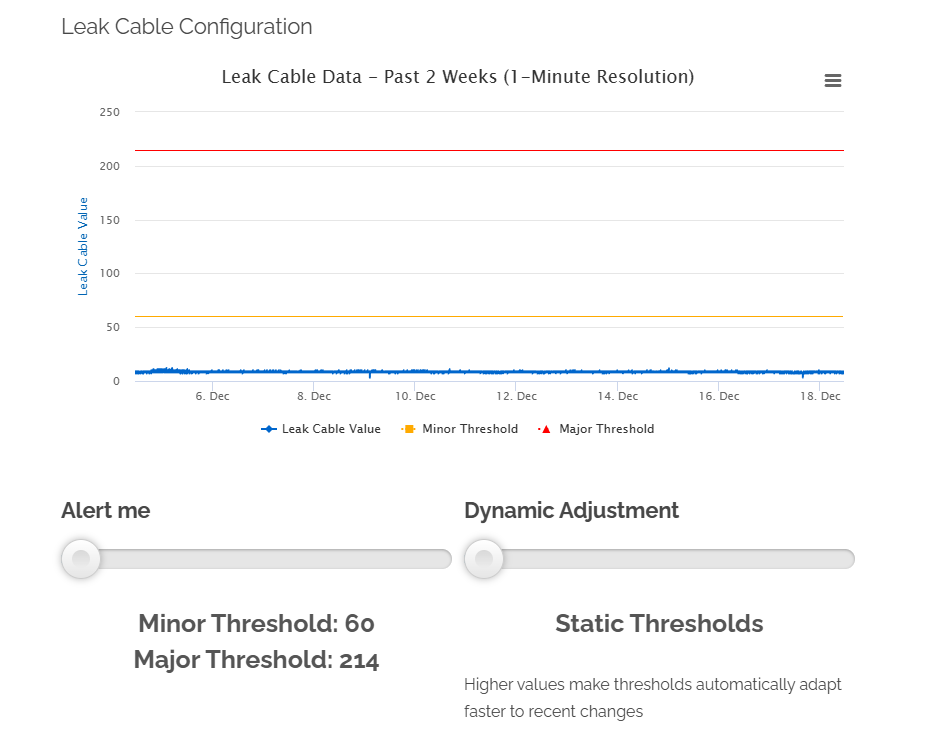Click the vertical Leak Cable Value axis title
The width and height of the screenshot is (938, 744).
(x=83, y=246)
